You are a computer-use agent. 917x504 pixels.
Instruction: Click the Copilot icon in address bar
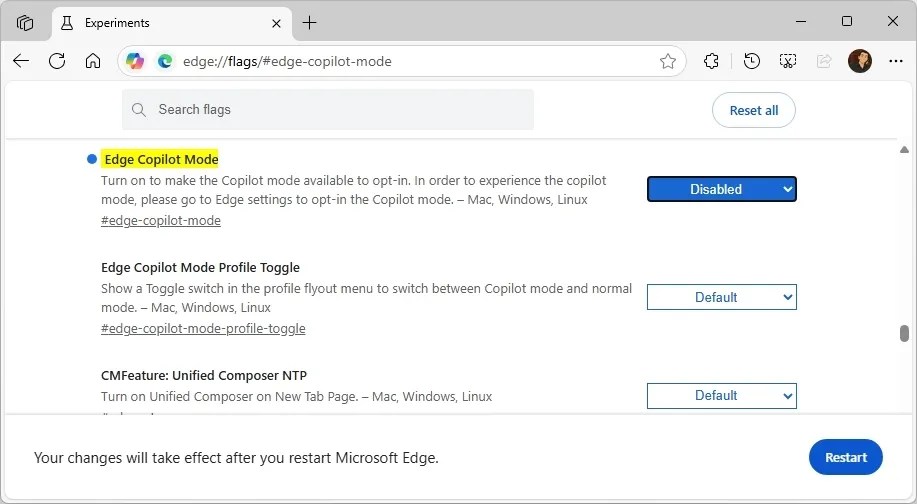(135, 61)
